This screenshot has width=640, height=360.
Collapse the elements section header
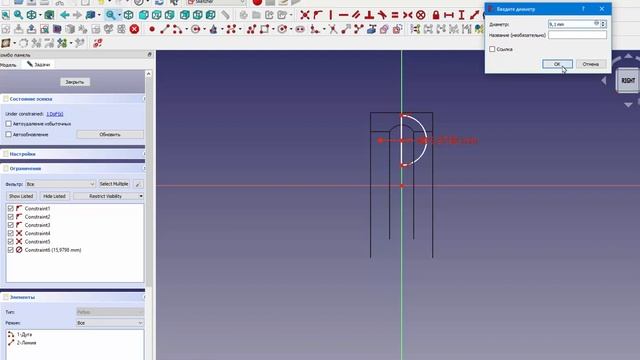pos(73,297)
